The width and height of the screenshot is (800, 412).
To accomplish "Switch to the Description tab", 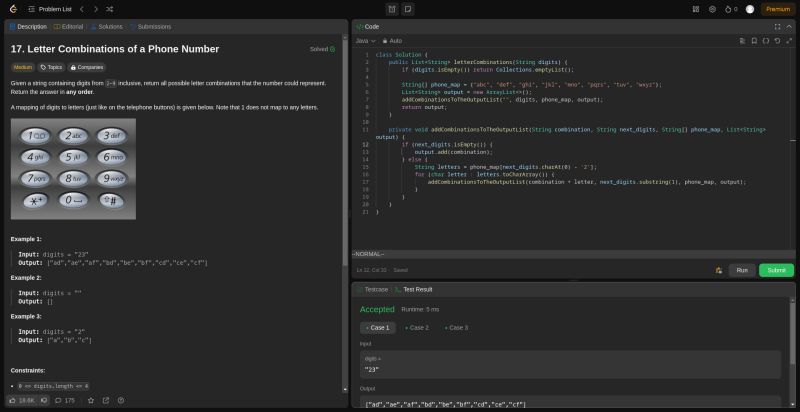I will point(28,27).
